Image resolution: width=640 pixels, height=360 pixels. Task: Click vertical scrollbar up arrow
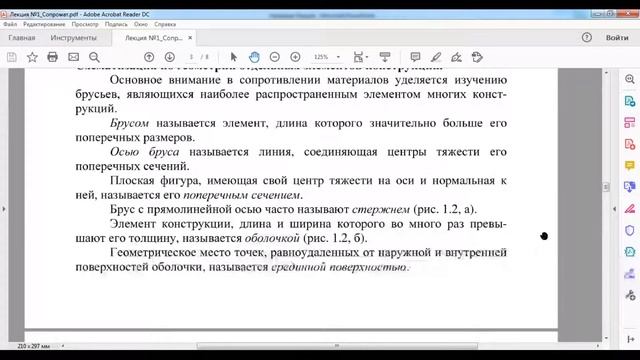606,73
